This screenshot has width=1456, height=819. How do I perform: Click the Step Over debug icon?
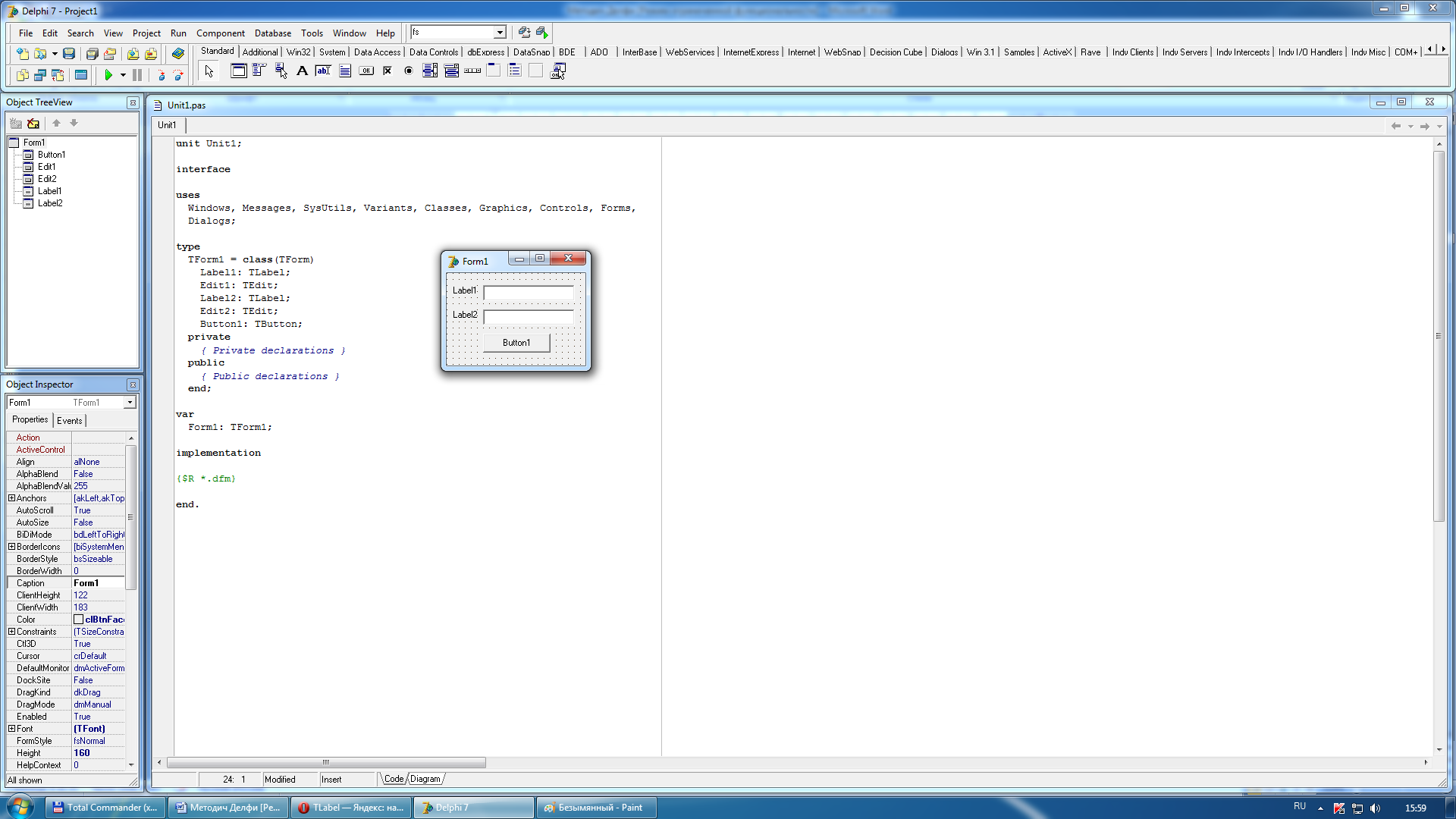[179, 75]
